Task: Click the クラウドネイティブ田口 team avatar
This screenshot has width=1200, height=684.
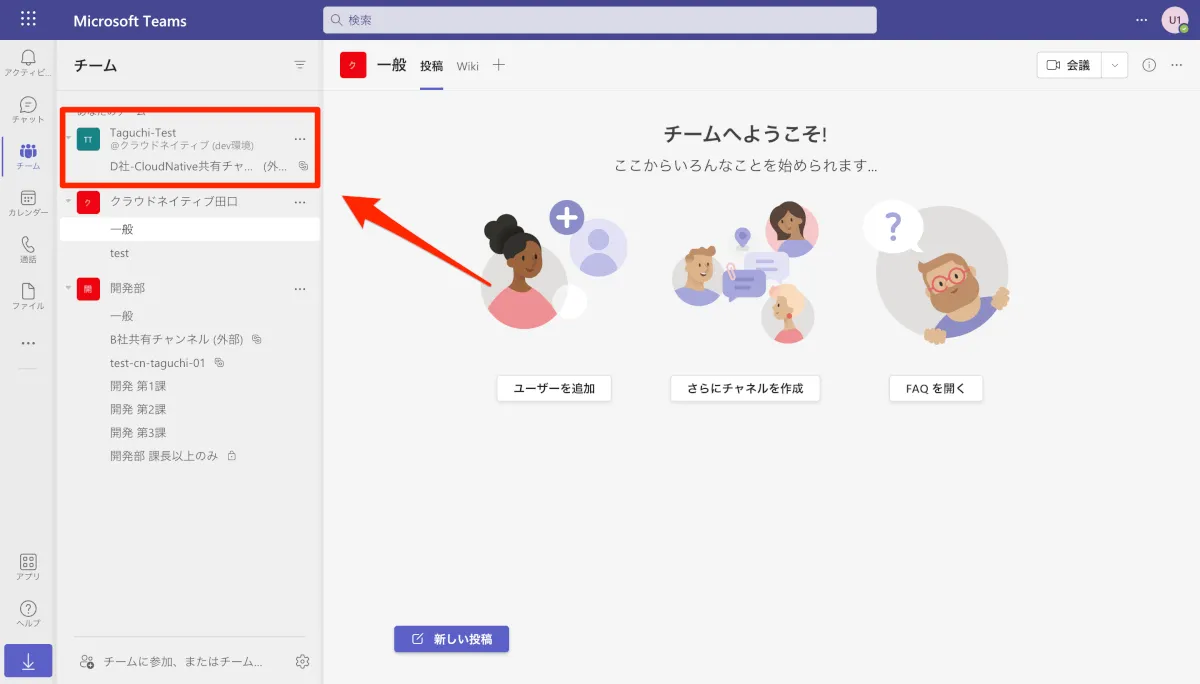Action: click(x=88, y=202)
